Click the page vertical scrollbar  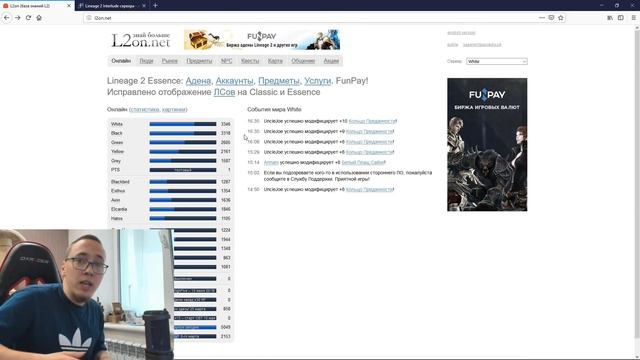coord(637,184)
